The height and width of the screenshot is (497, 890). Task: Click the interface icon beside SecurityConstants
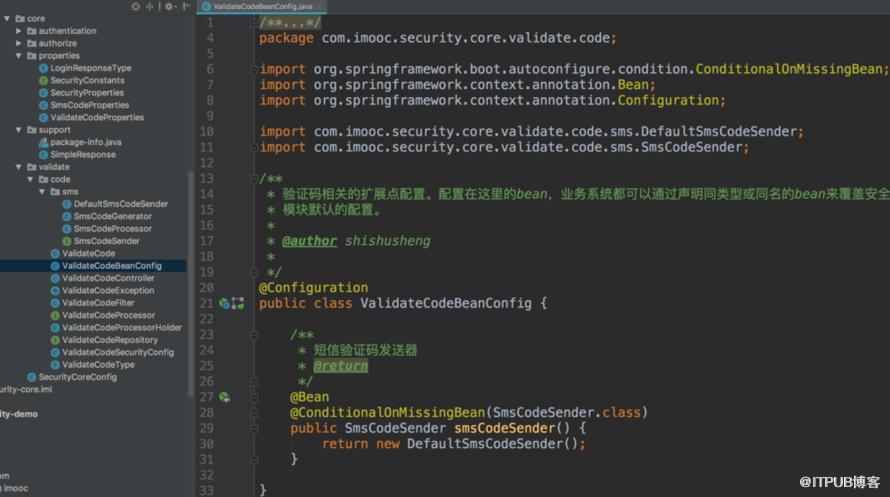43,81
